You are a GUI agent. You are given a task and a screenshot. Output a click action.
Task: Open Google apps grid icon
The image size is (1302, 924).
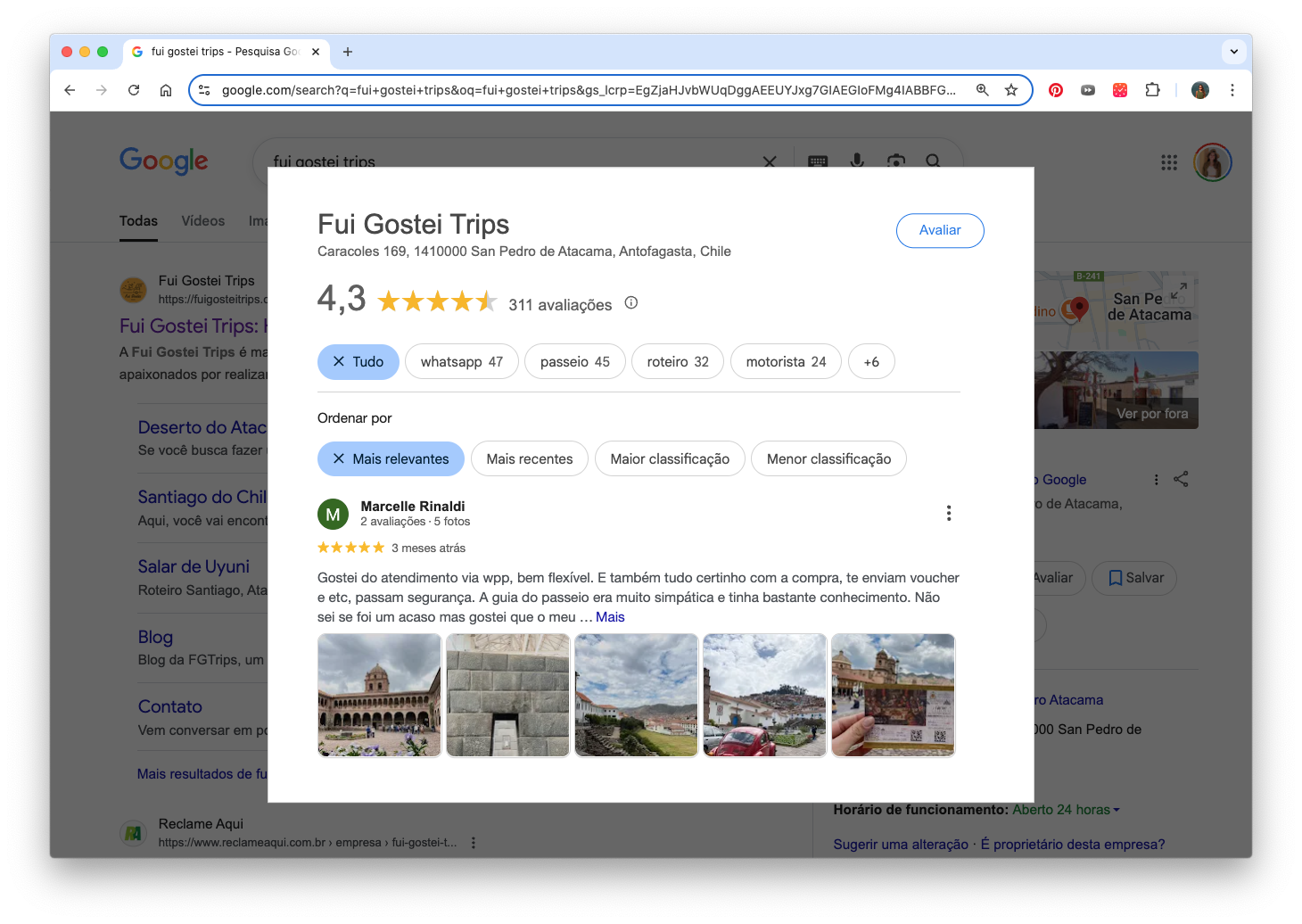(x=1169, y=162)
